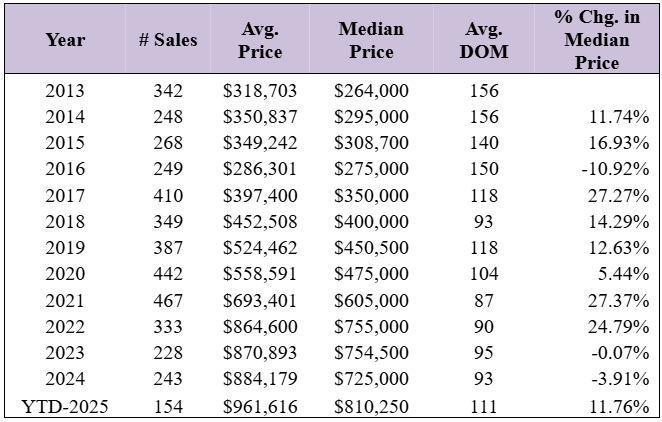Click the # Sales column header

click(x=168, y=40)
